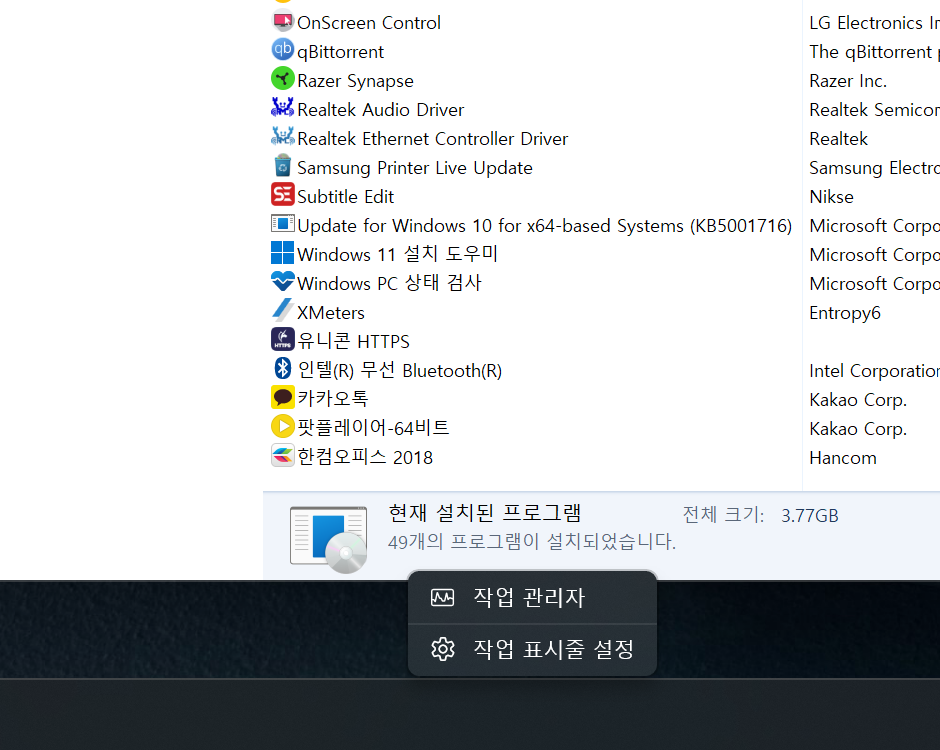
Task: Select the 팟플레이어-64비트 entry
Action: [373, 428]
